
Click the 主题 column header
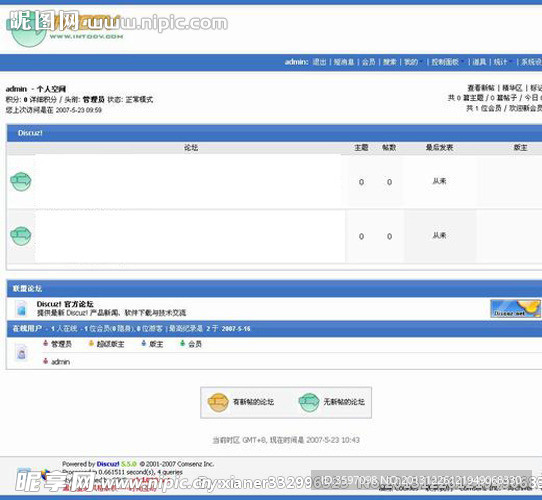pos(361,148)
